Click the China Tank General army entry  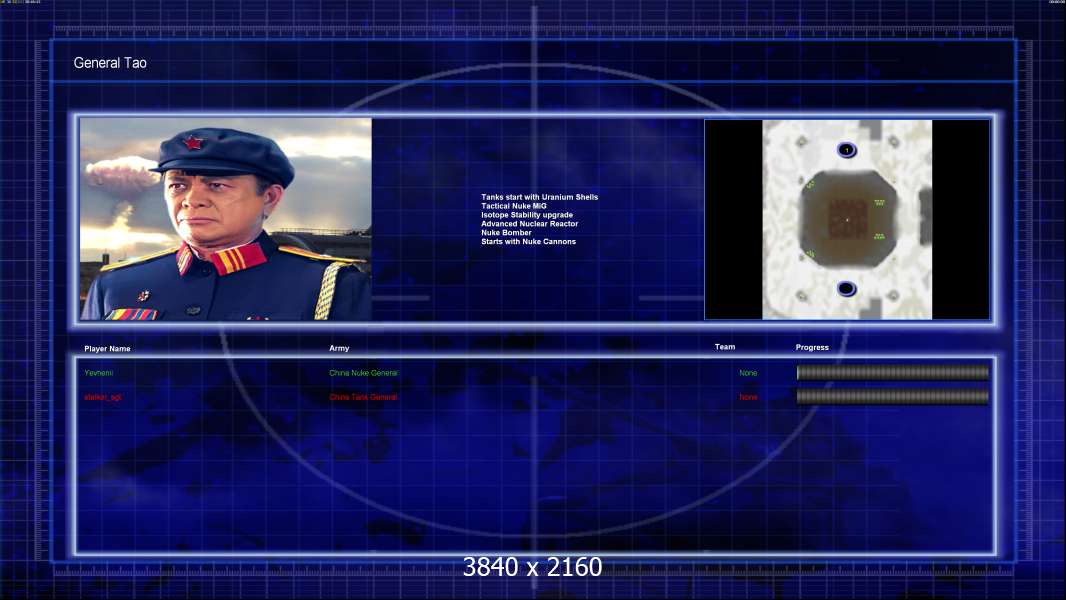pyautogui.click(x=363, y=397)
